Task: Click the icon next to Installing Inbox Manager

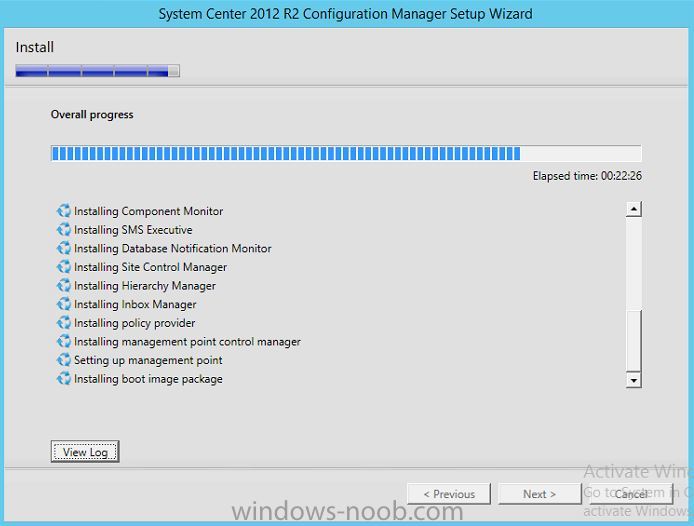Action: [x=64, y=304]
